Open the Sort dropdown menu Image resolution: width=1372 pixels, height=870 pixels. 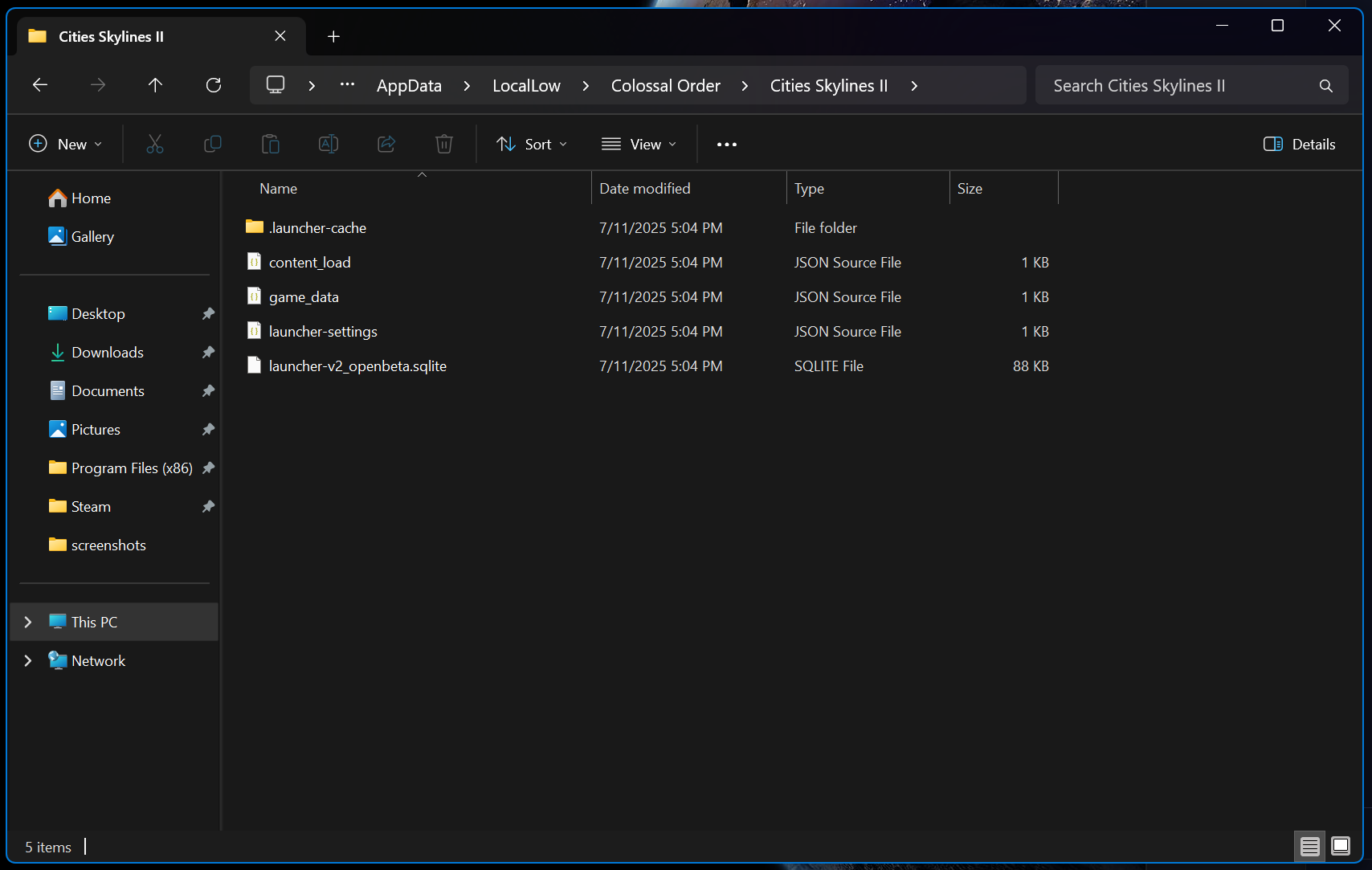(532, 145)
